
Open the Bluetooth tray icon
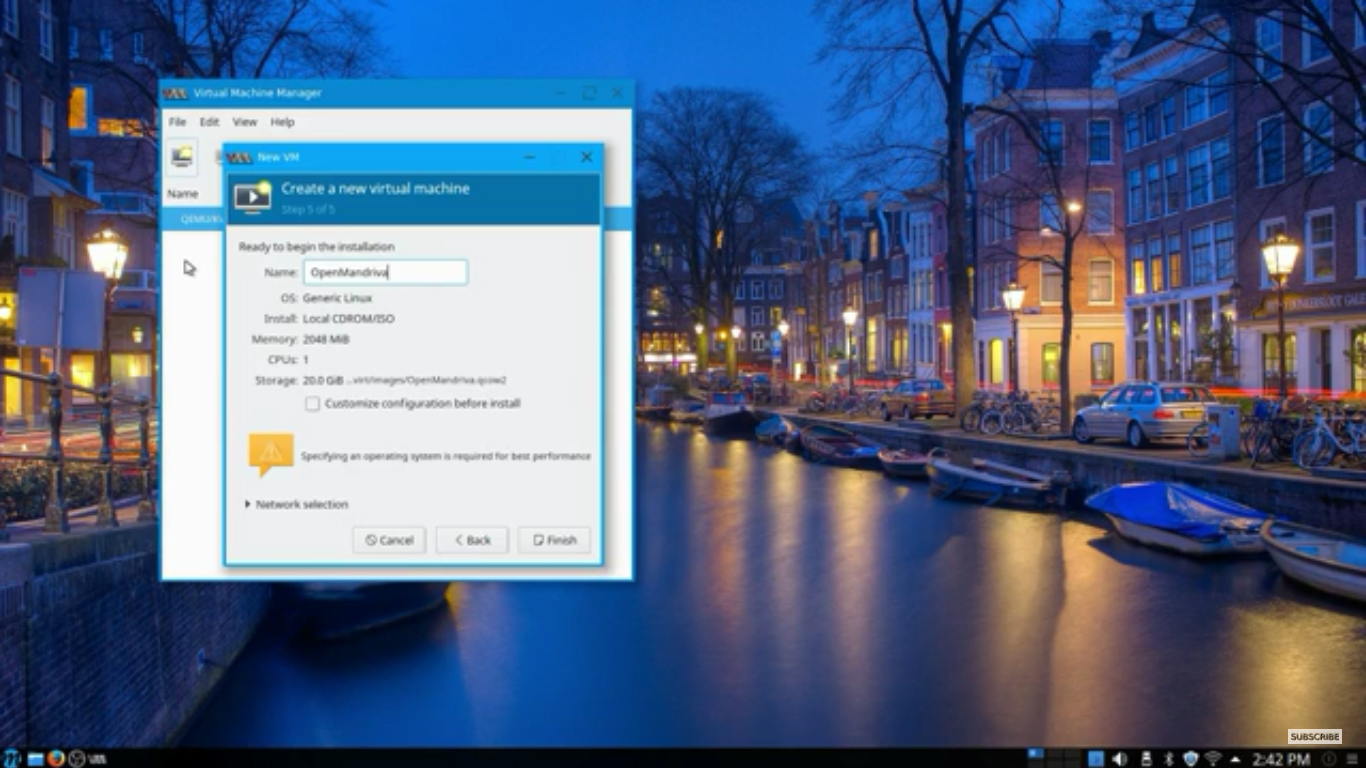(x=1169, y=759)
